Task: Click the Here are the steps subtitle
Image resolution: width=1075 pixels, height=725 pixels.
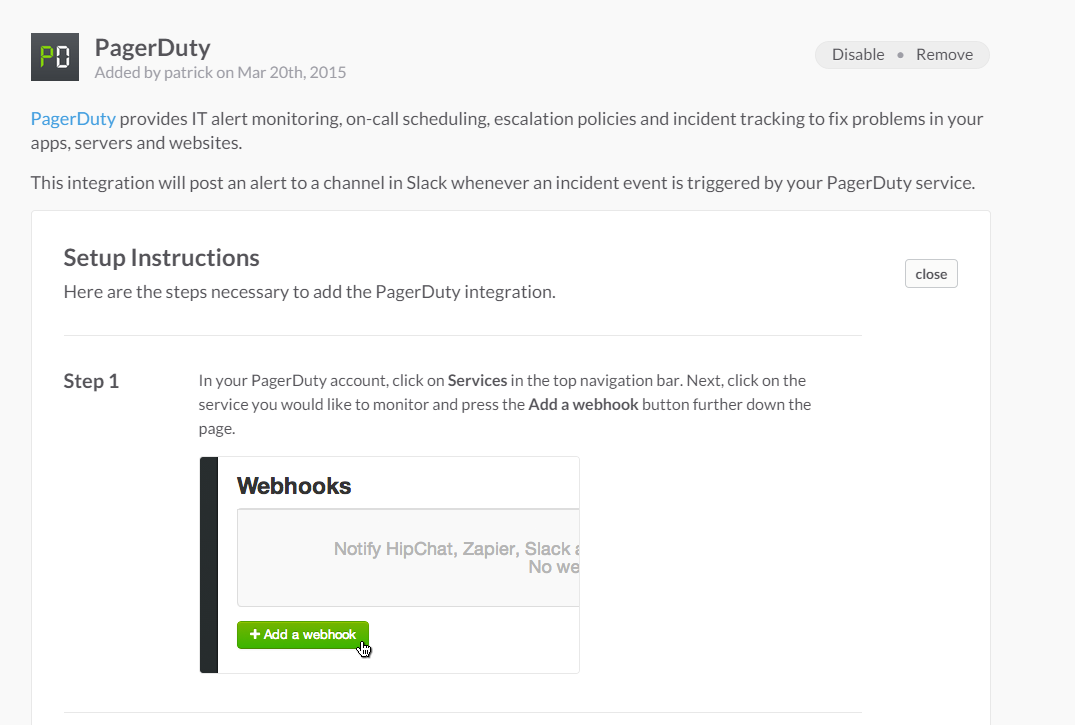Action: pyautogui.click(x=309, y=292)
